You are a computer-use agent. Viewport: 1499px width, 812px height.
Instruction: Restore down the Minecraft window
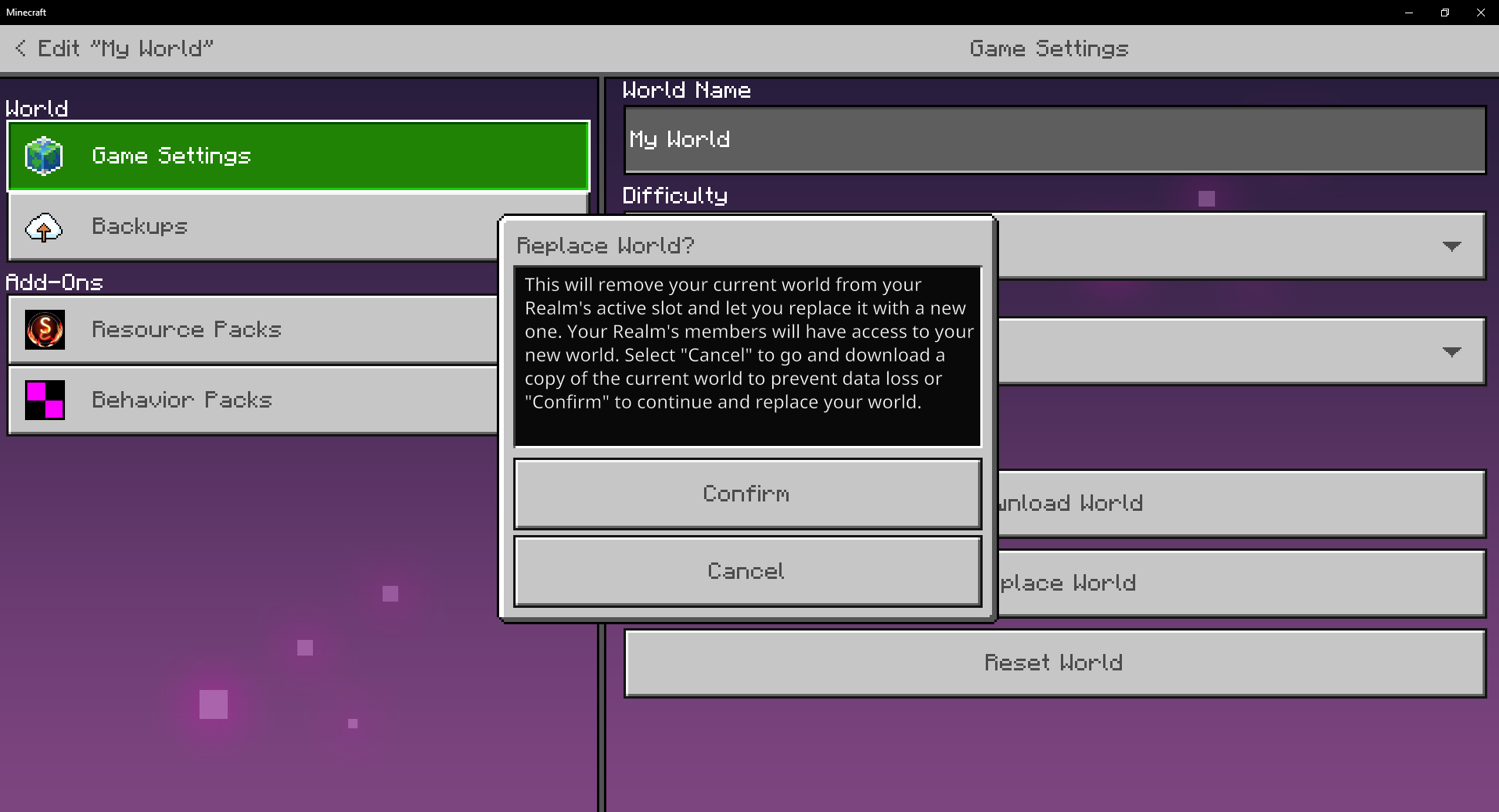(1445, 13)
